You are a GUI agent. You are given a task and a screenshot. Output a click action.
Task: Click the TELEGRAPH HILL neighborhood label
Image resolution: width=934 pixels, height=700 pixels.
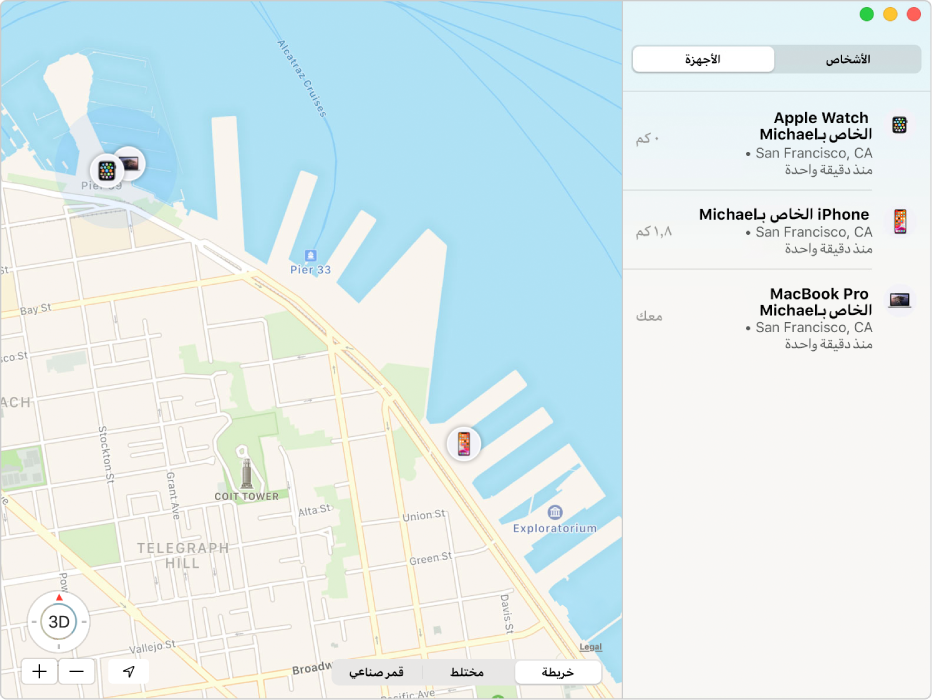coord(183,555)
